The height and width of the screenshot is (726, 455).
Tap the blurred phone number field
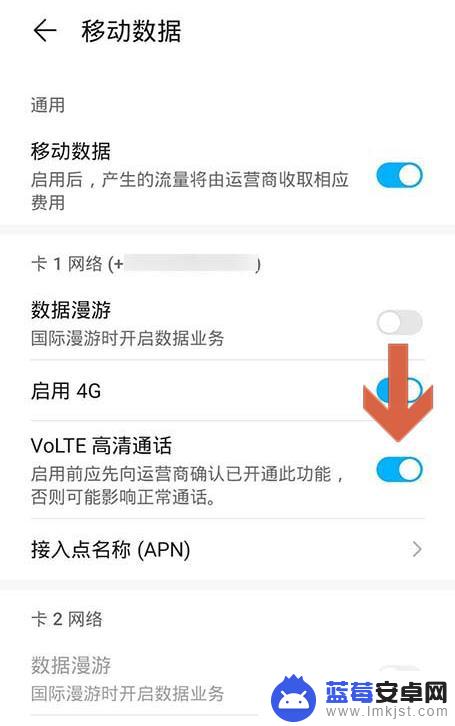coord(190,263)
